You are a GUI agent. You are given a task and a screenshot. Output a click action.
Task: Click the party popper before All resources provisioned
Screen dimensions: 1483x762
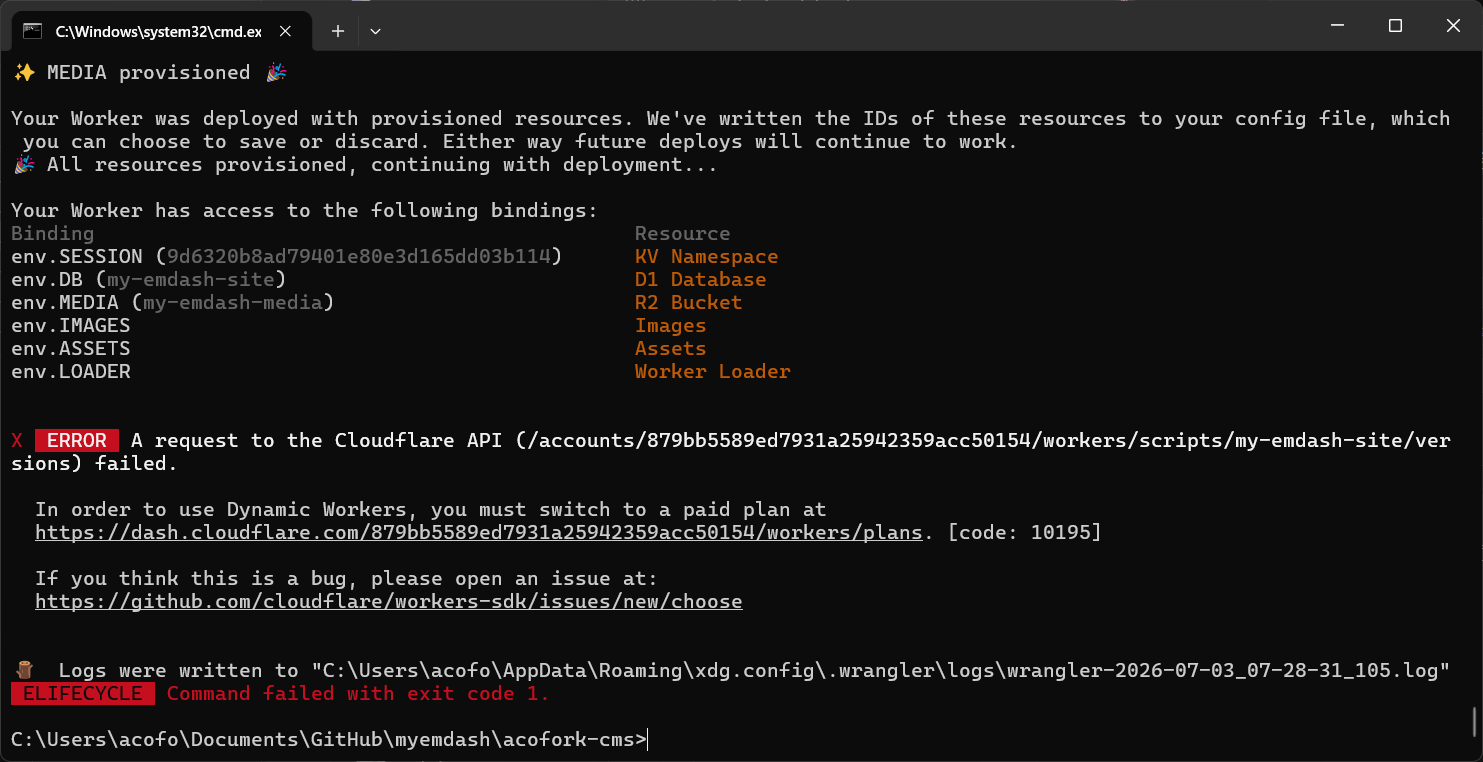point(23,165)
